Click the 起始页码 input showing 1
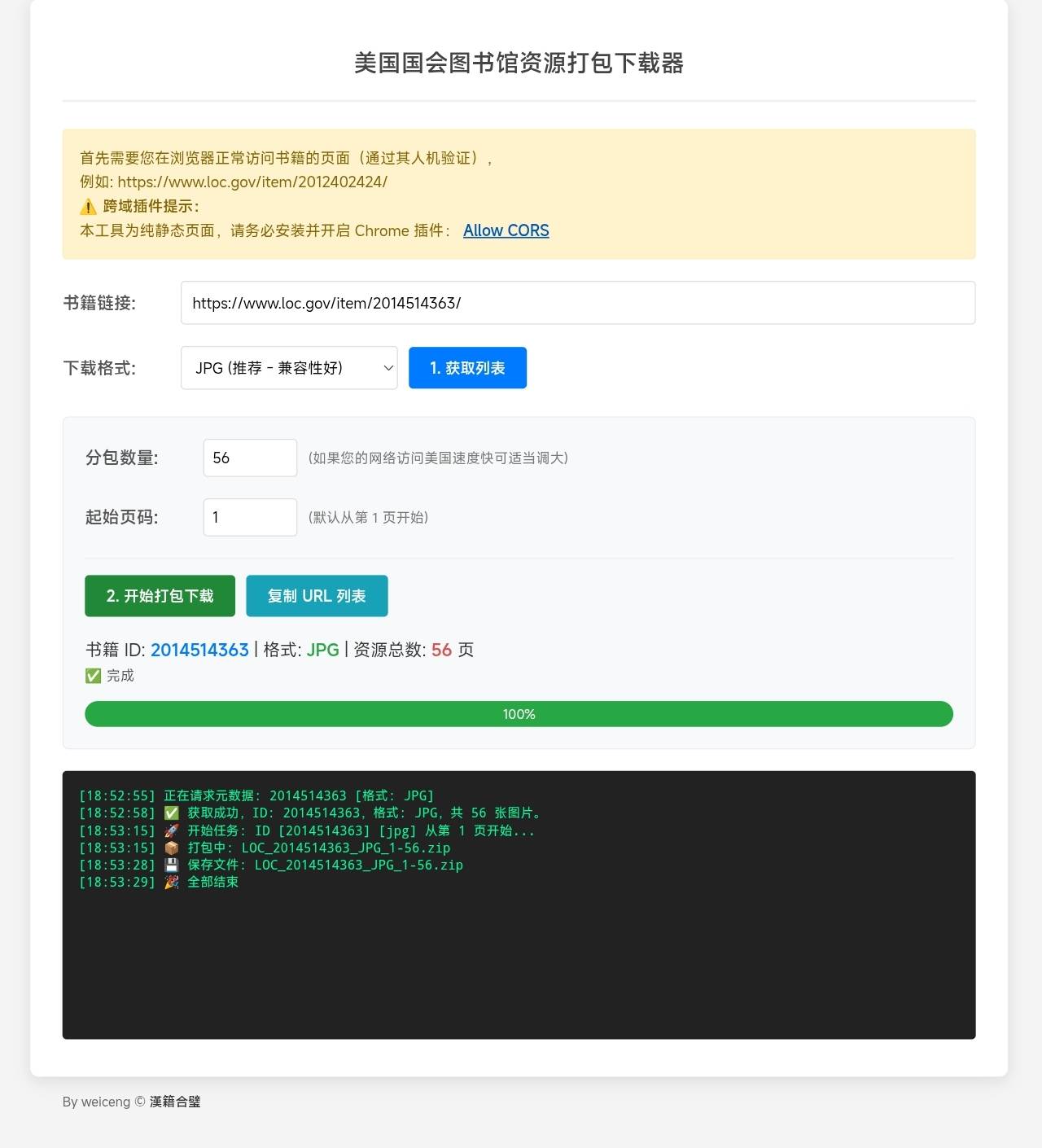1042x1148 pixels. [250, 517]
